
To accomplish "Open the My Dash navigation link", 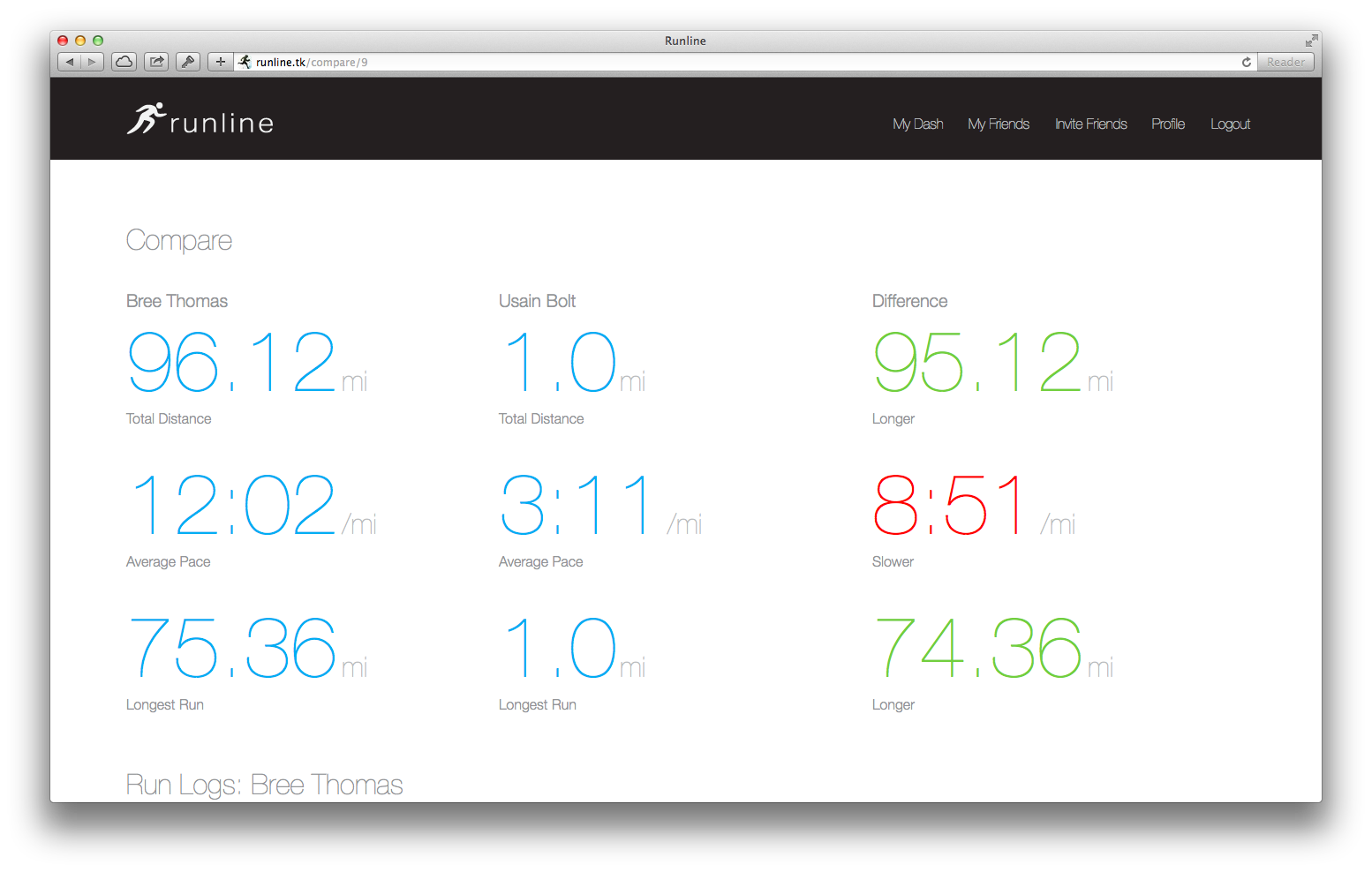I will tap(918, 124).
